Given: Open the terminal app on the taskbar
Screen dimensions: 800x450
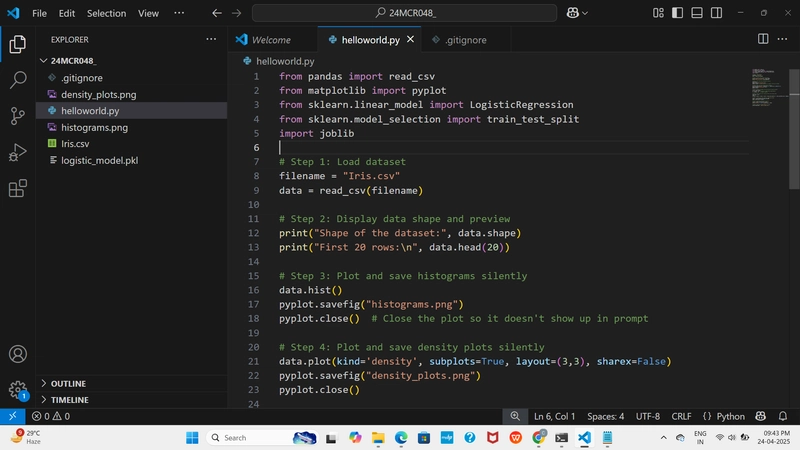Looking at the screenshot, I should click(561, 438).
